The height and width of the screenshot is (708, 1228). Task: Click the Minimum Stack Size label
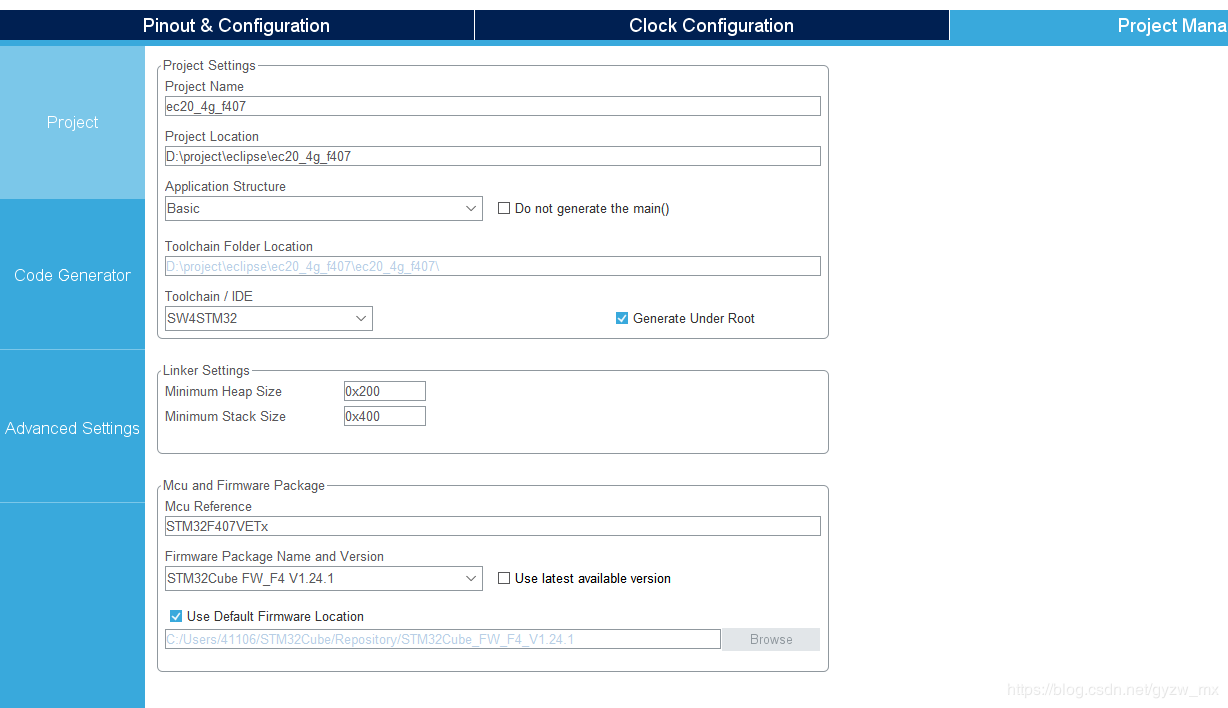[x=225, y=416]
